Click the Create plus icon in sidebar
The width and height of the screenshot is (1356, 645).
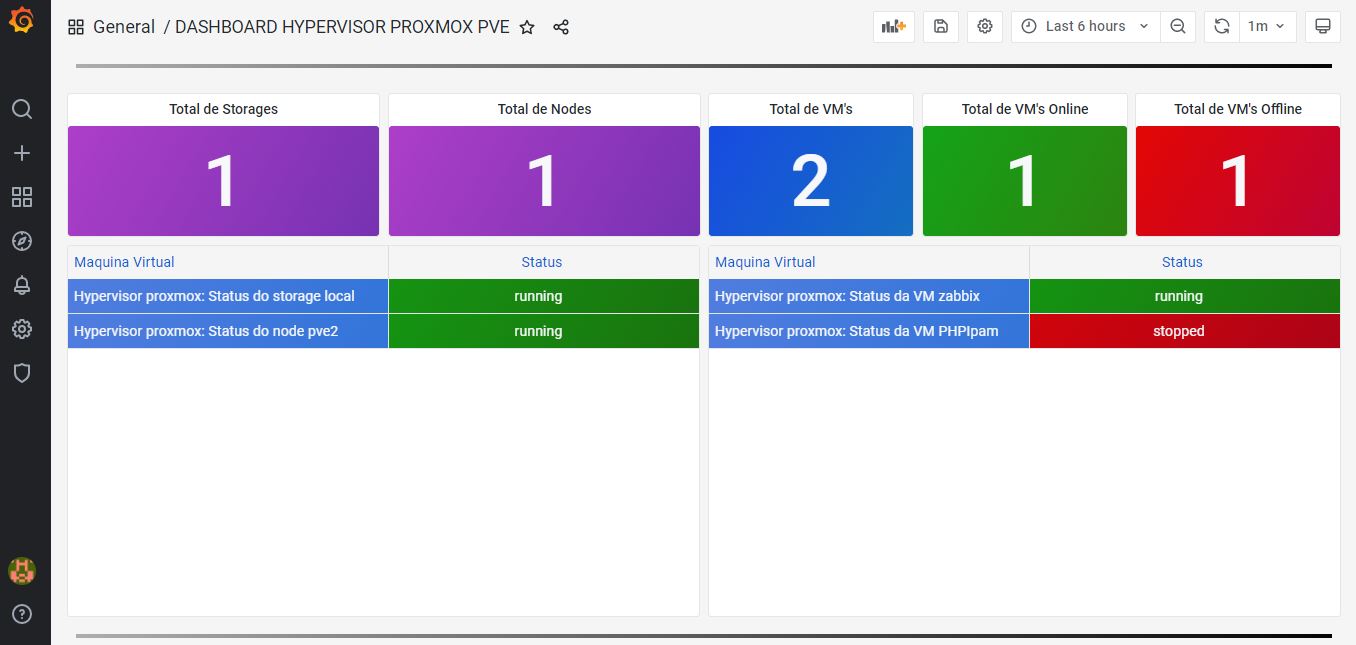point(22,153)
